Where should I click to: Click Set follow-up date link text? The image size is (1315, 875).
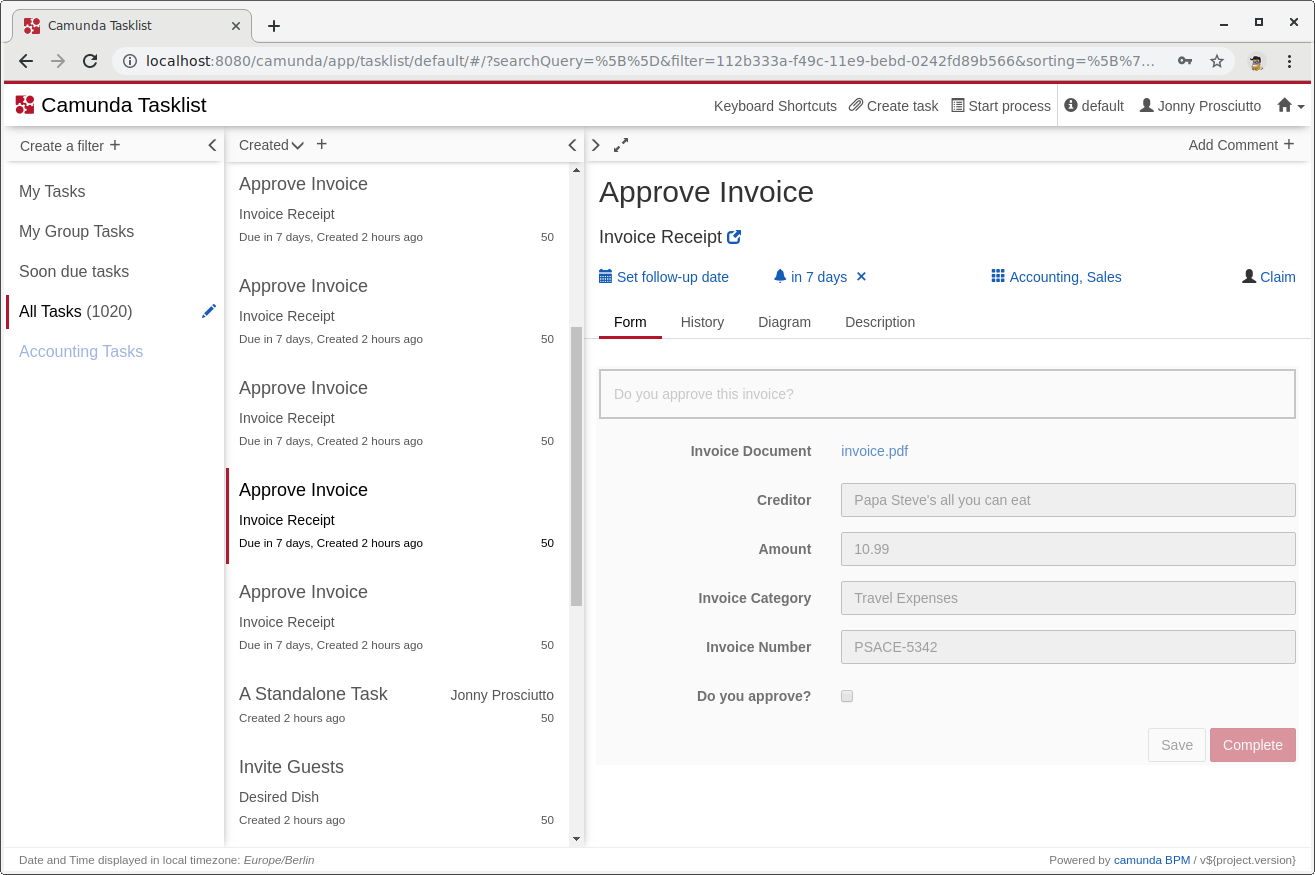(x=672, y=277)
